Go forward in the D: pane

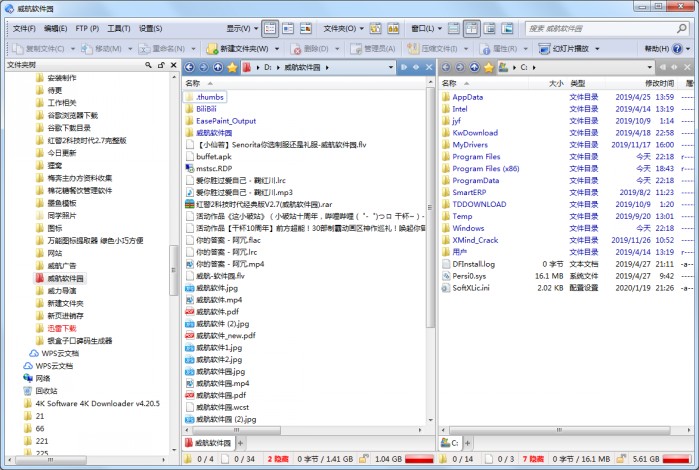click(204, 67)
